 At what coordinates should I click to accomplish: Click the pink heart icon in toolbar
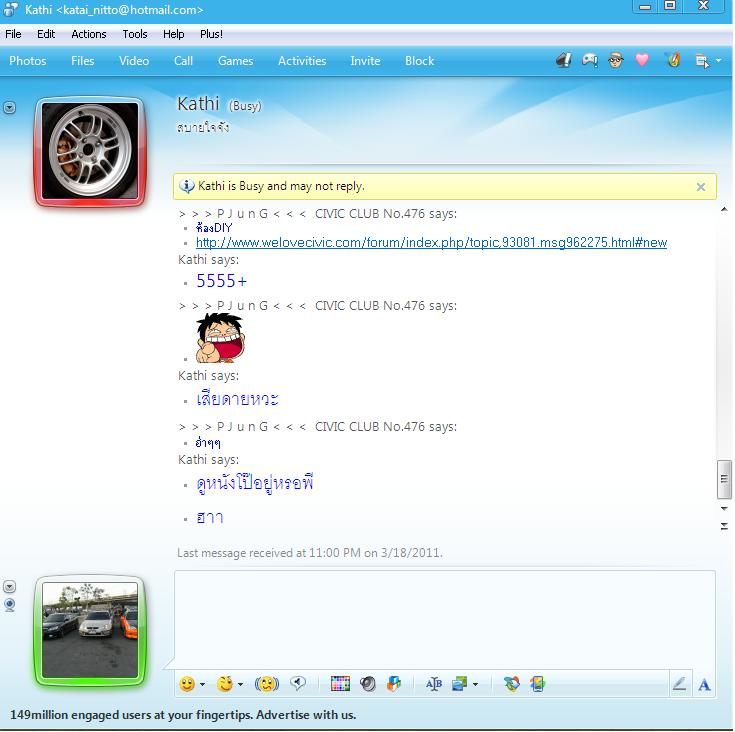pyautogui.click(x=643, y=60)
